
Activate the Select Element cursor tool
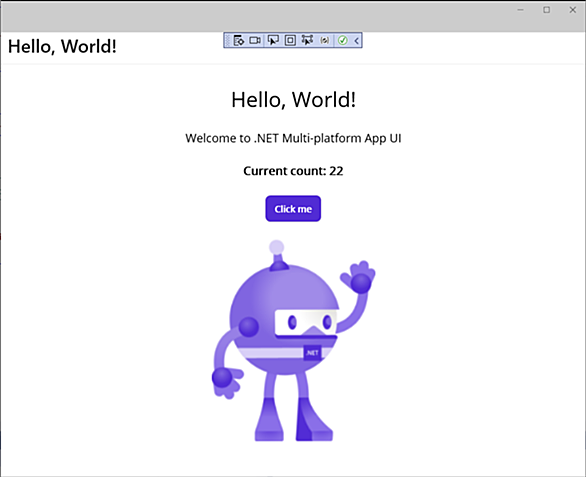click(273, 40)
